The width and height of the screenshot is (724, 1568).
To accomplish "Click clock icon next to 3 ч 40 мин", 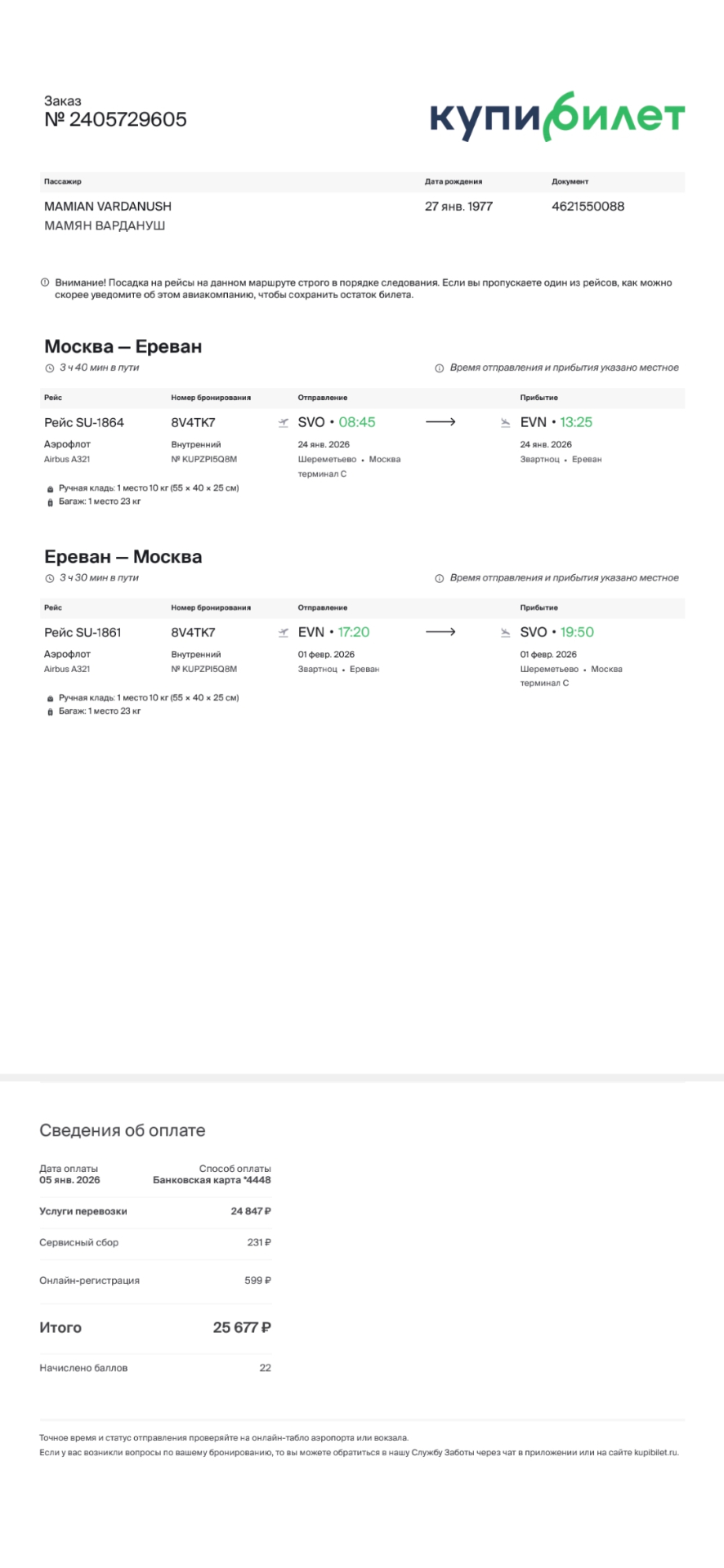I will [x=49, y=368].
